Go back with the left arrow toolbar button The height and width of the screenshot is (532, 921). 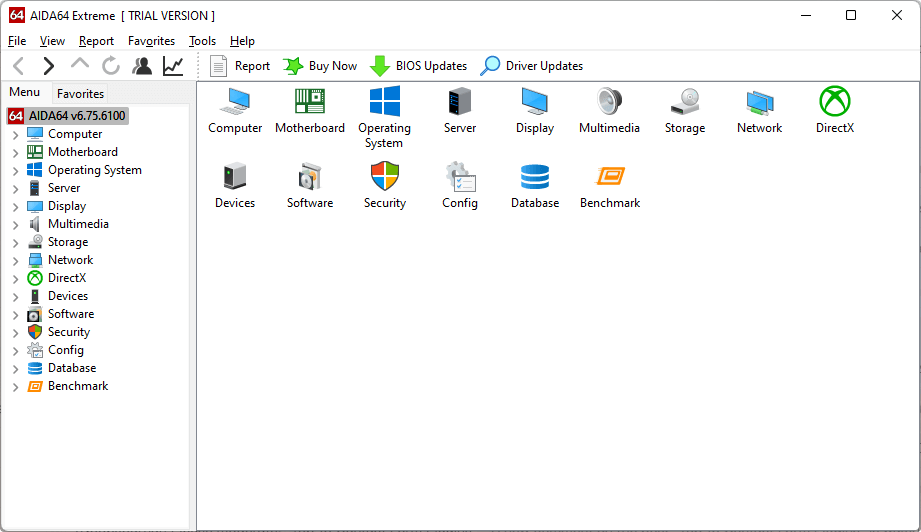[x=19, y=66]
